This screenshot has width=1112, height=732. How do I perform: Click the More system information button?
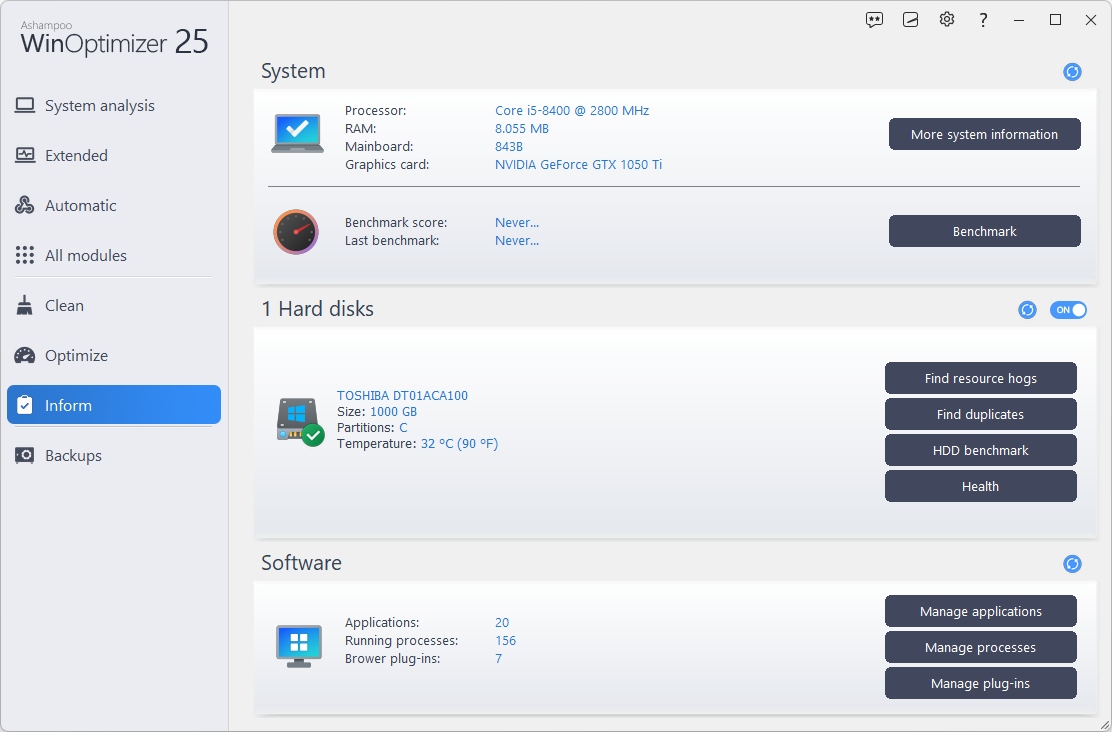coord(984,134)
